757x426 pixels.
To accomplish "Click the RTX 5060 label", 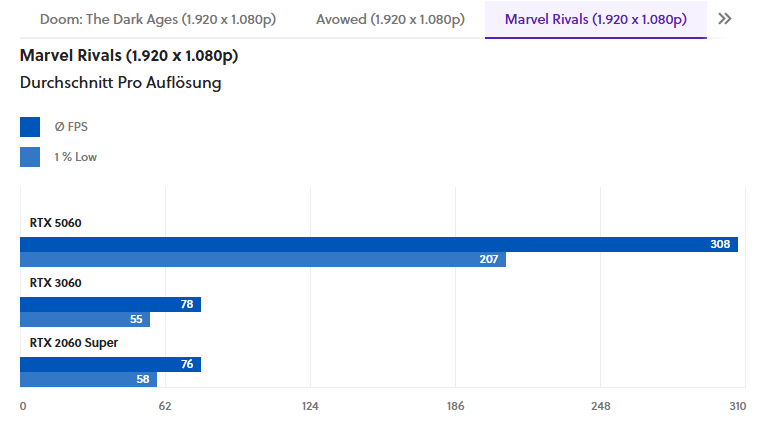I will point(55,223).
